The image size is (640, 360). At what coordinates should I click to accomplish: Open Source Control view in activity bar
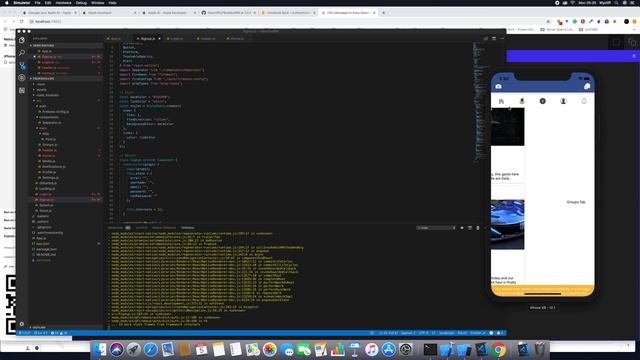pos(22,65)
